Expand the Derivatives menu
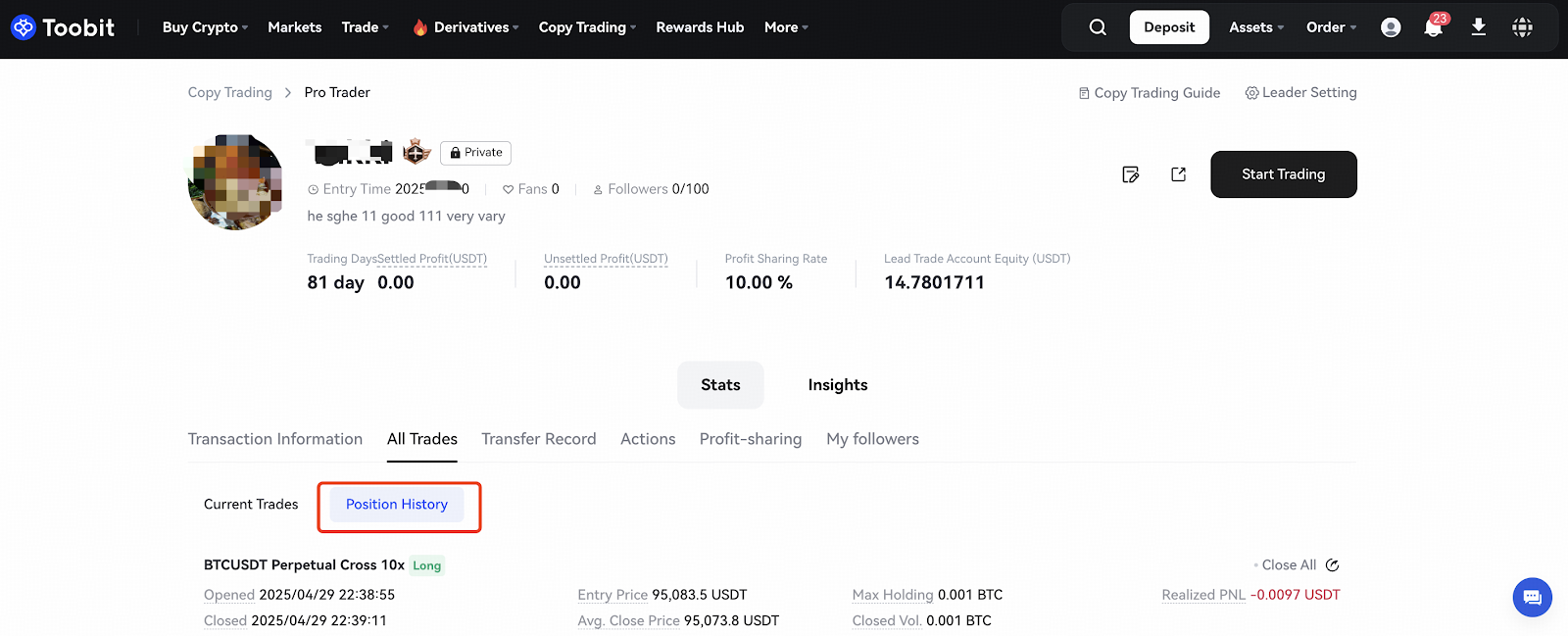Viewport: 1568px width, 636px height. (465, 27)
